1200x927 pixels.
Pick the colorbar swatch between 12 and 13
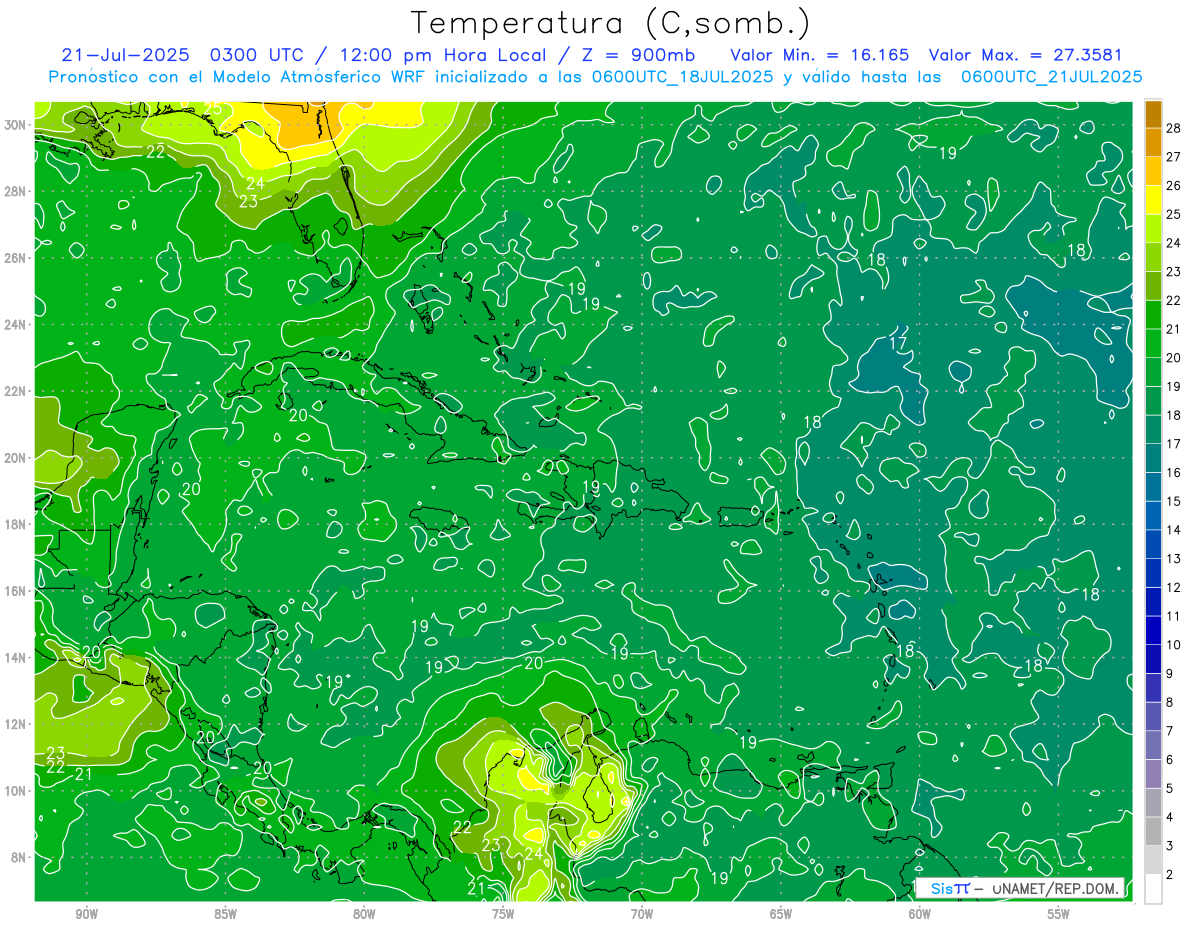coord(1153,573)
